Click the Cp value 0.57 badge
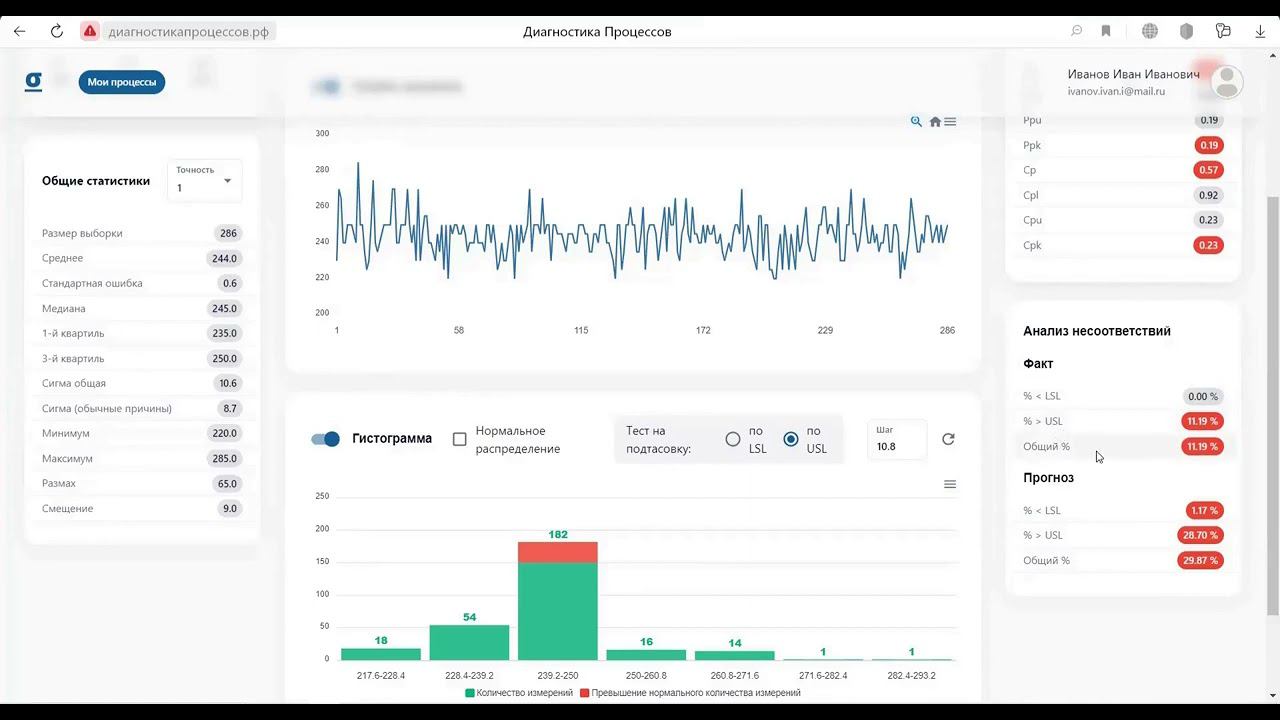Image resolution: width=1280 pixels, height=720 pixels. tap(1209, 170)
